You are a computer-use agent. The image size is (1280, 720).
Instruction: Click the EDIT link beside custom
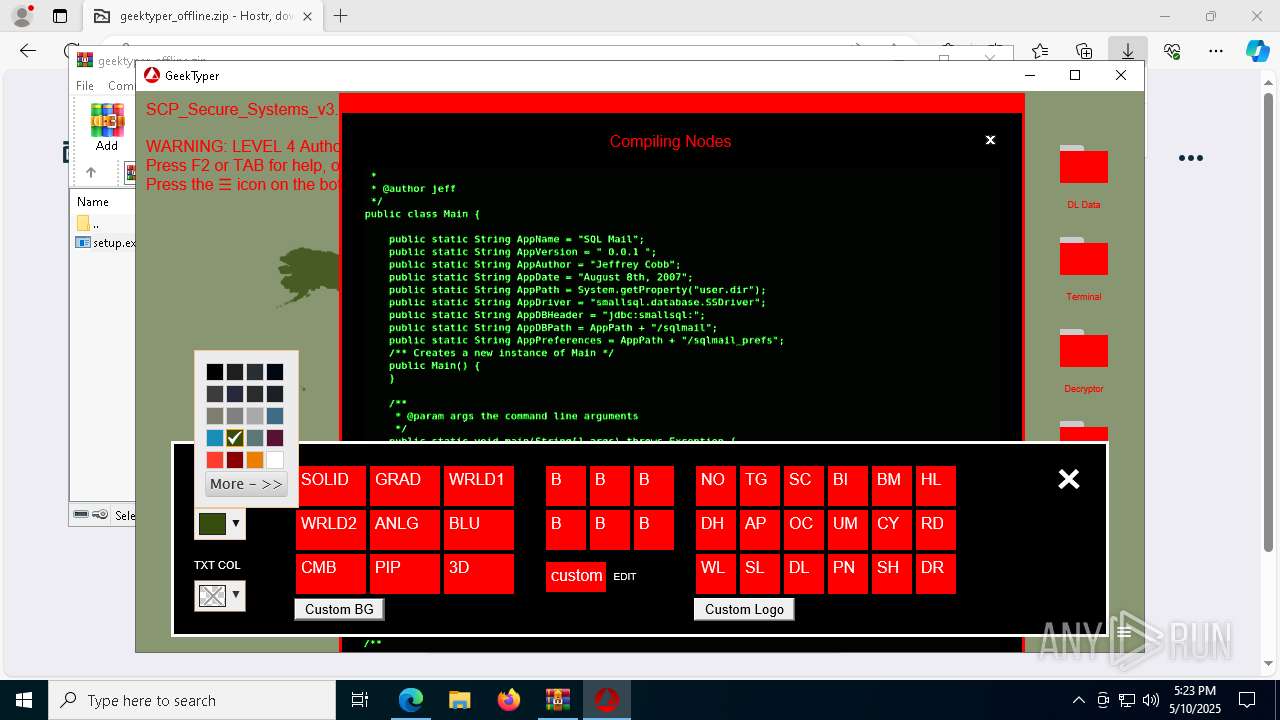click(625, 577)
